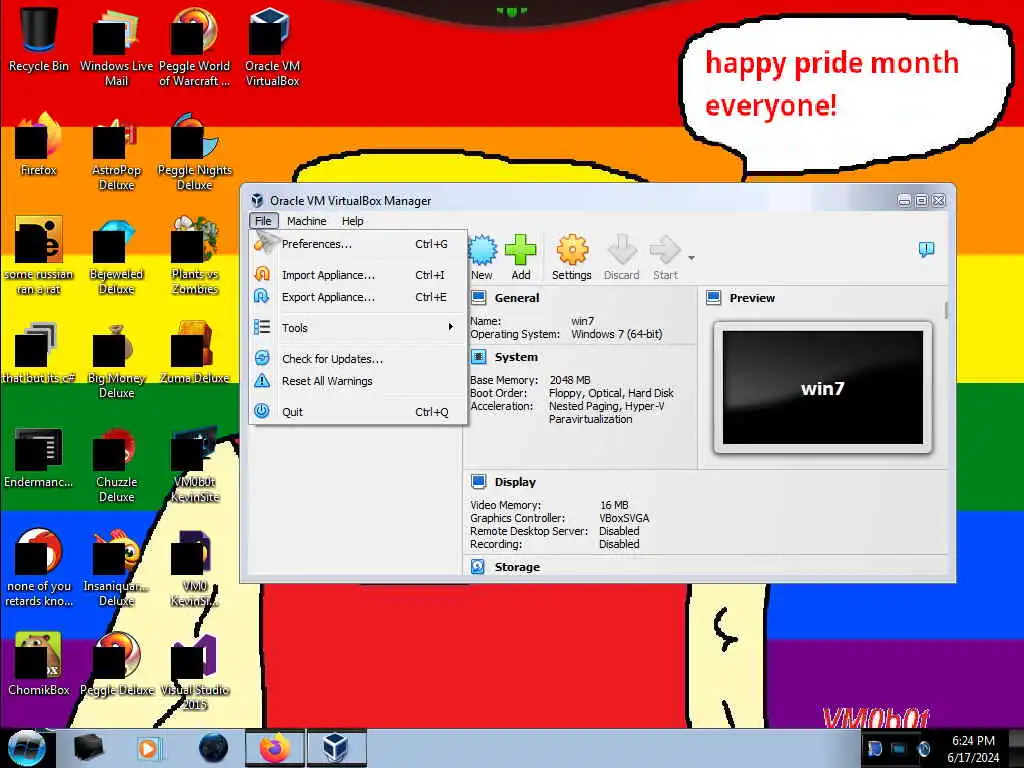1024x768 pixels.
Task: Click the Storage section header
Action: [517, 567]
